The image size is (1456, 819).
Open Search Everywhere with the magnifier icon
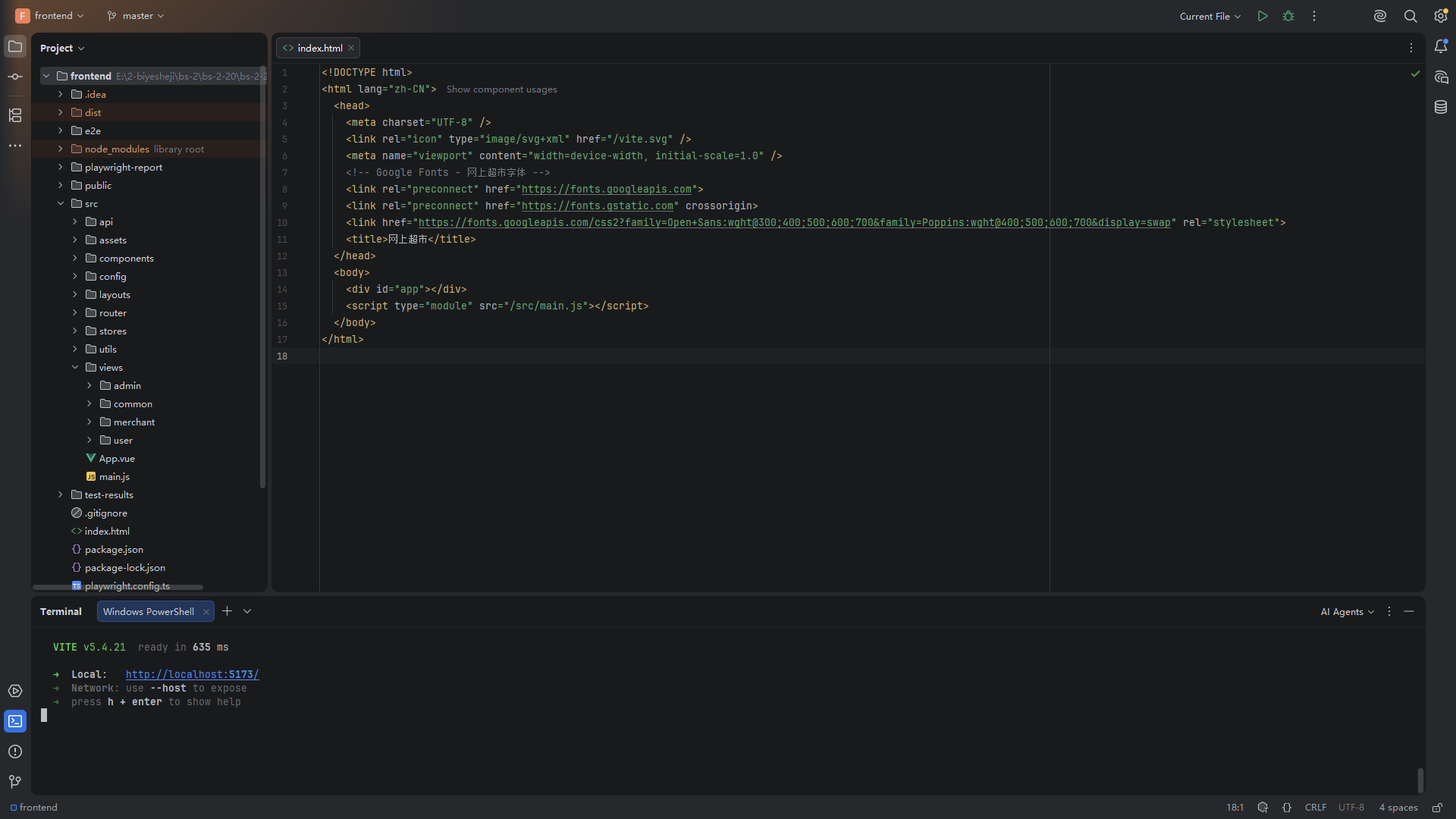click(x=1410, y=16)
